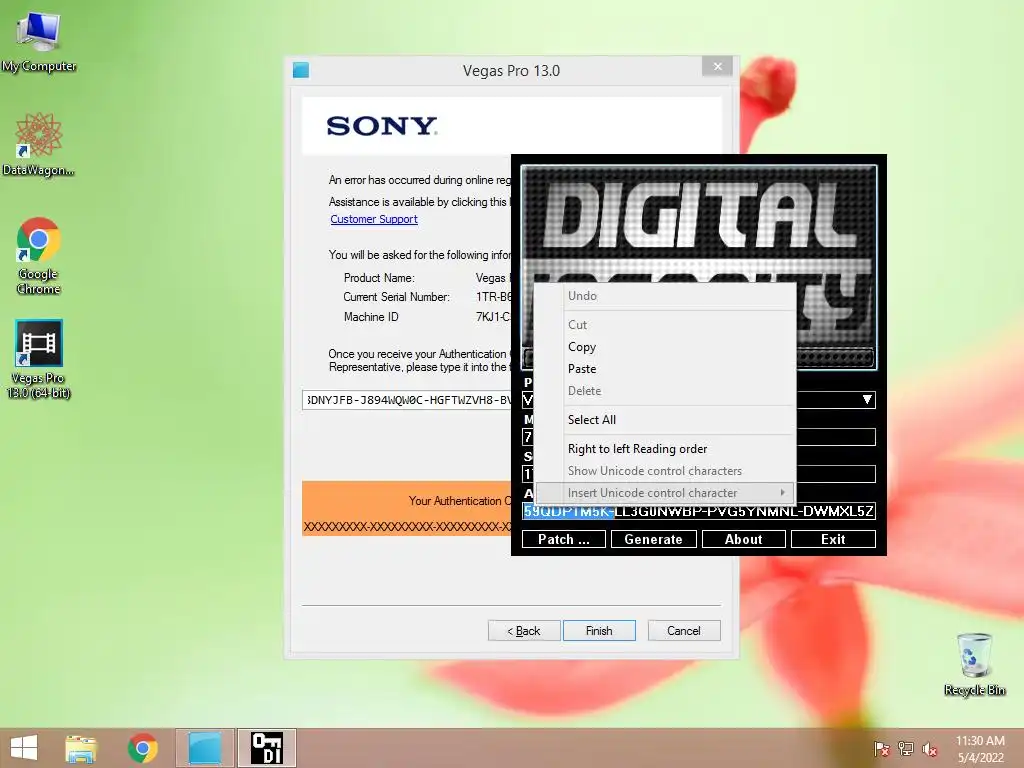Click the orange "Your Authentication" banner text

(460, 501)
